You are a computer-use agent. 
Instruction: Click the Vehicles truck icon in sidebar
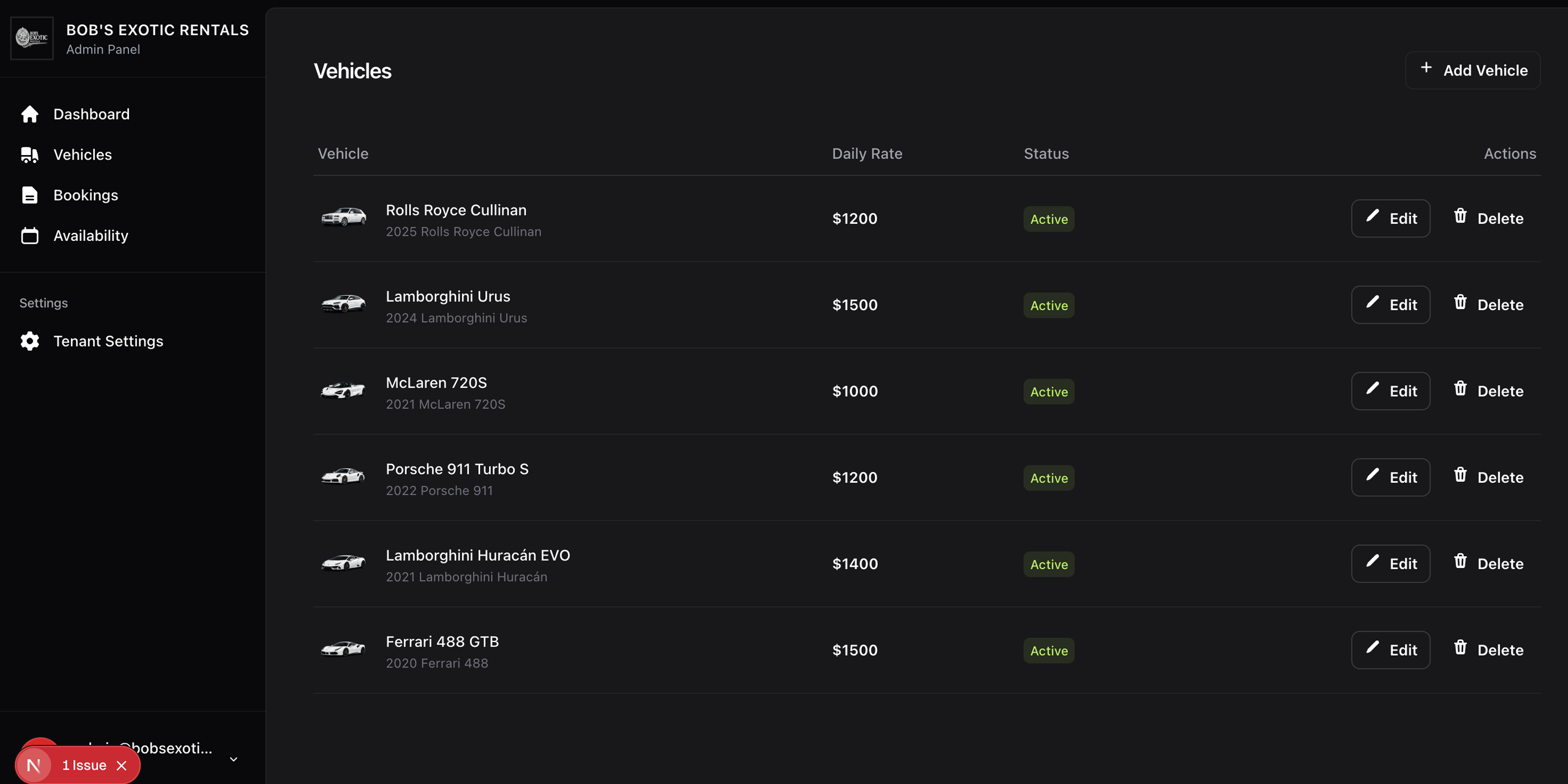pos(29,155)
